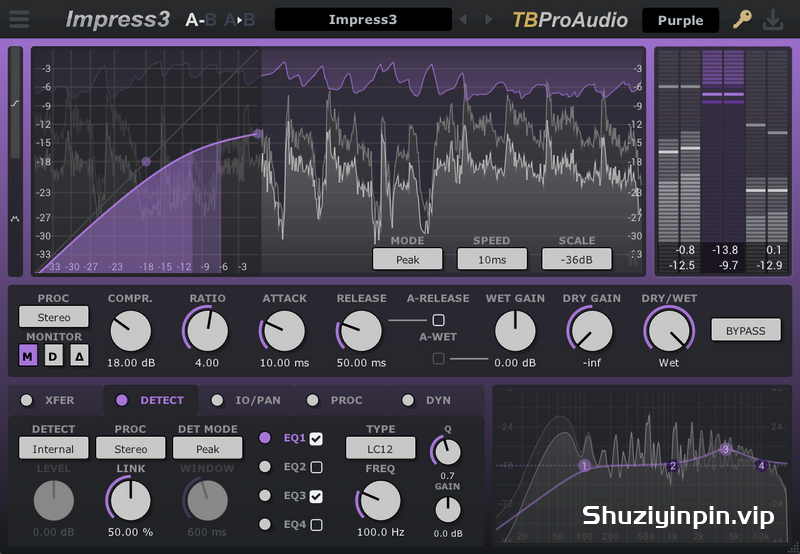Select the EQ node 3 on curve
Screen dimensions: 800x554
coord(726,449)
